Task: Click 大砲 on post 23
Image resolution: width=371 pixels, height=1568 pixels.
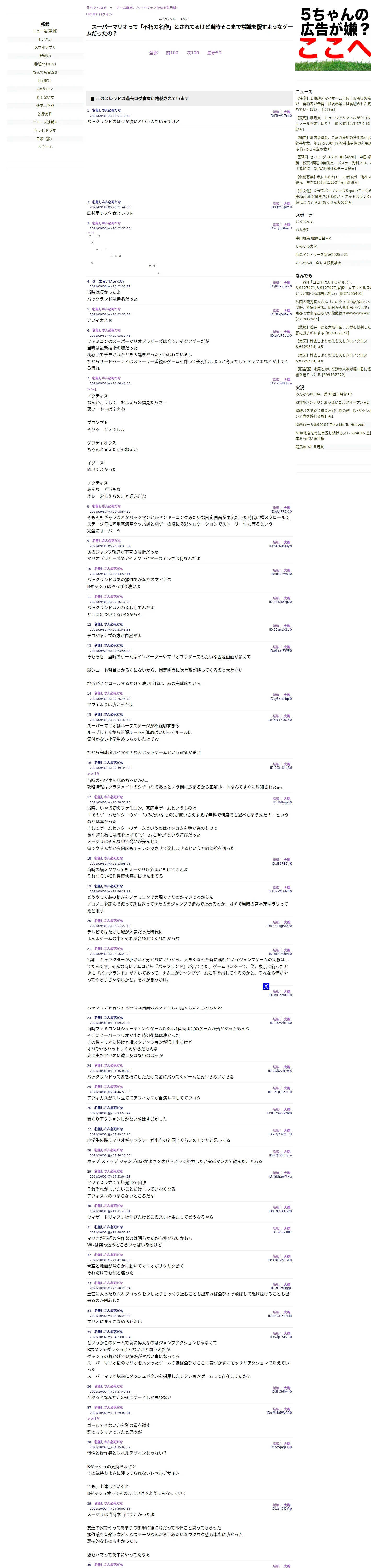Action: (x=287, y=1019)
